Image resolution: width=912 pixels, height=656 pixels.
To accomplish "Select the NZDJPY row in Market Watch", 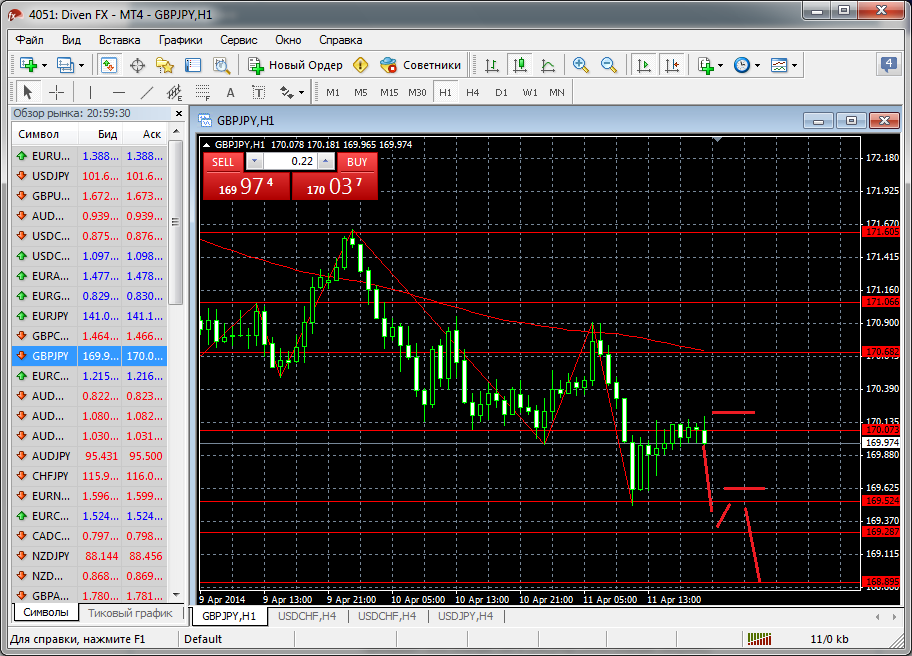I will click(90, 556).
